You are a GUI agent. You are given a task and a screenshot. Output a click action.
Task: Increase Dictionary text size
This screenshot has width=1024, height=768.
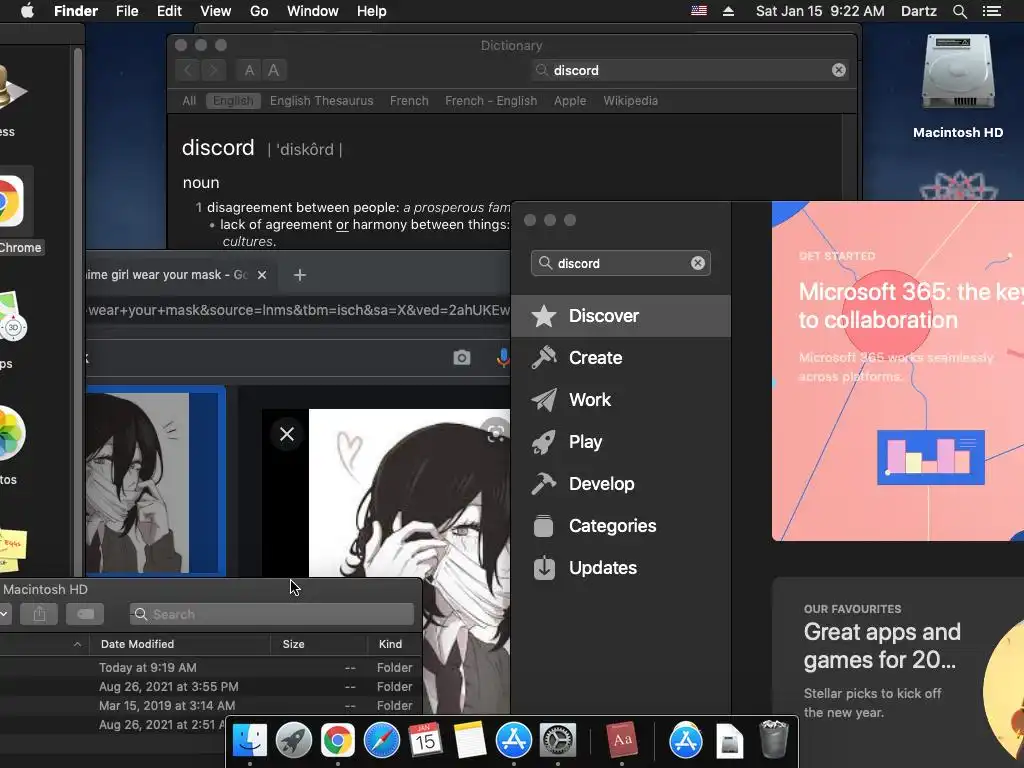[x=274, y=70]
